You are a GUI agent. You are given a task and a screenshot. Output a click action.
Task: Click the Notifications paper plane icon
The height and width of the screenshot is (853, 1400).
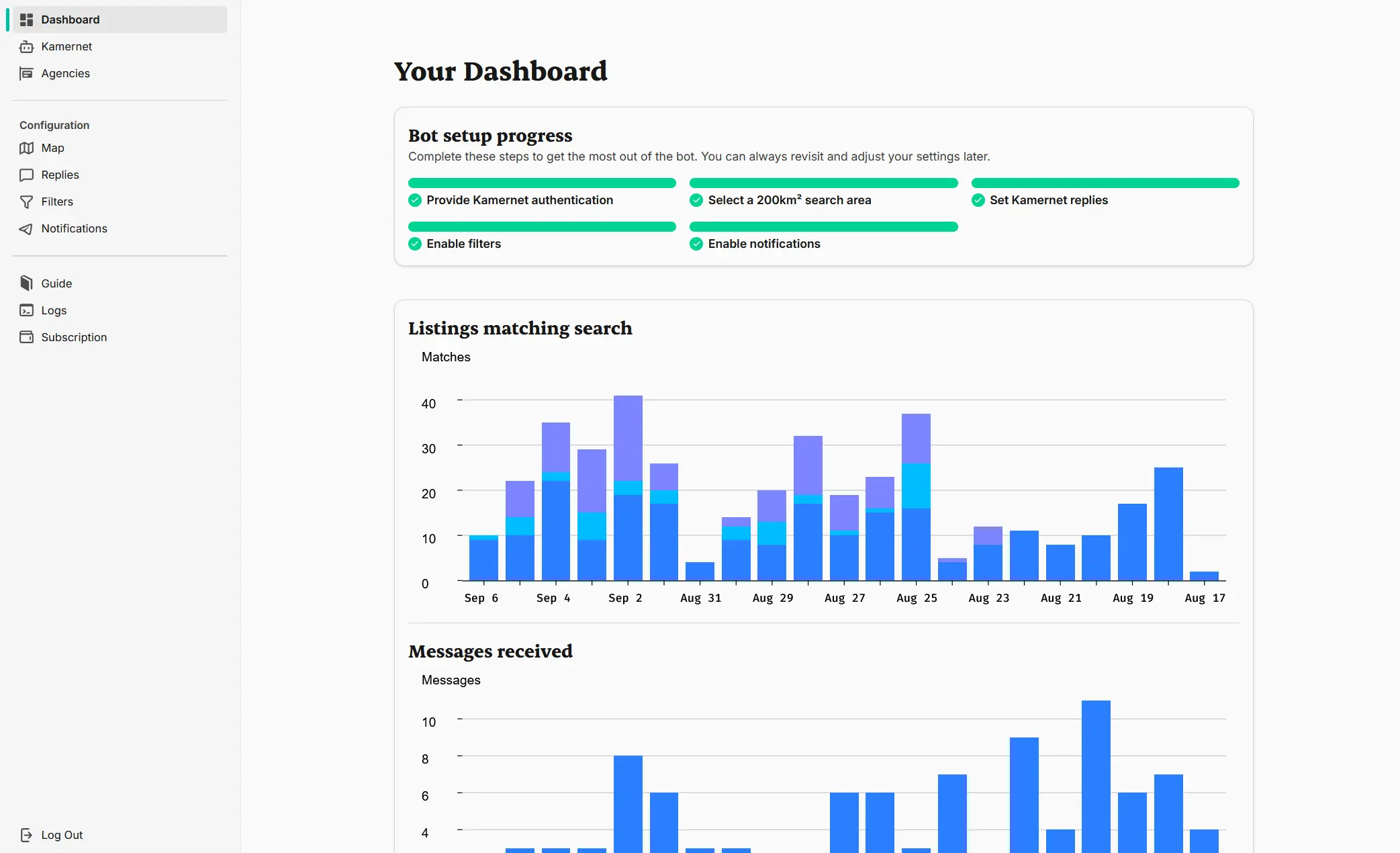pyautogui.click(x=26, y=229)
